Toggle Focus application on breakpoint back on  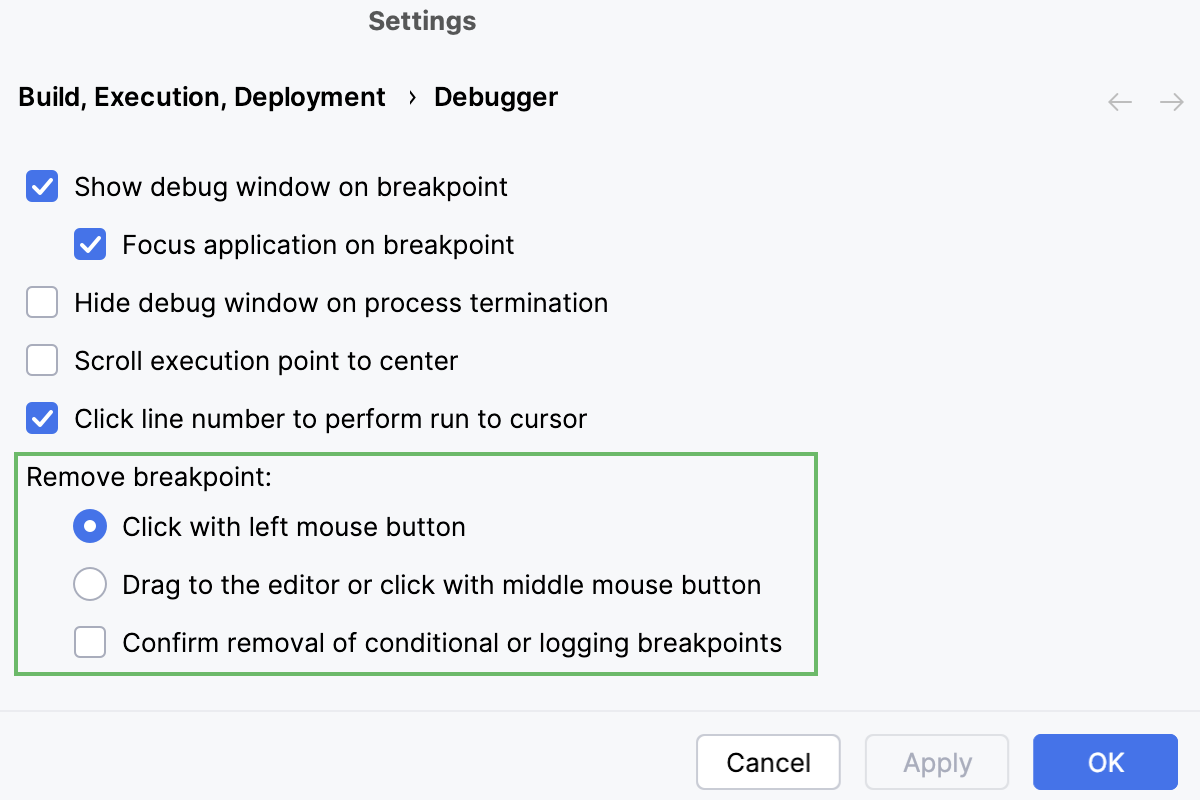[90, 244]
